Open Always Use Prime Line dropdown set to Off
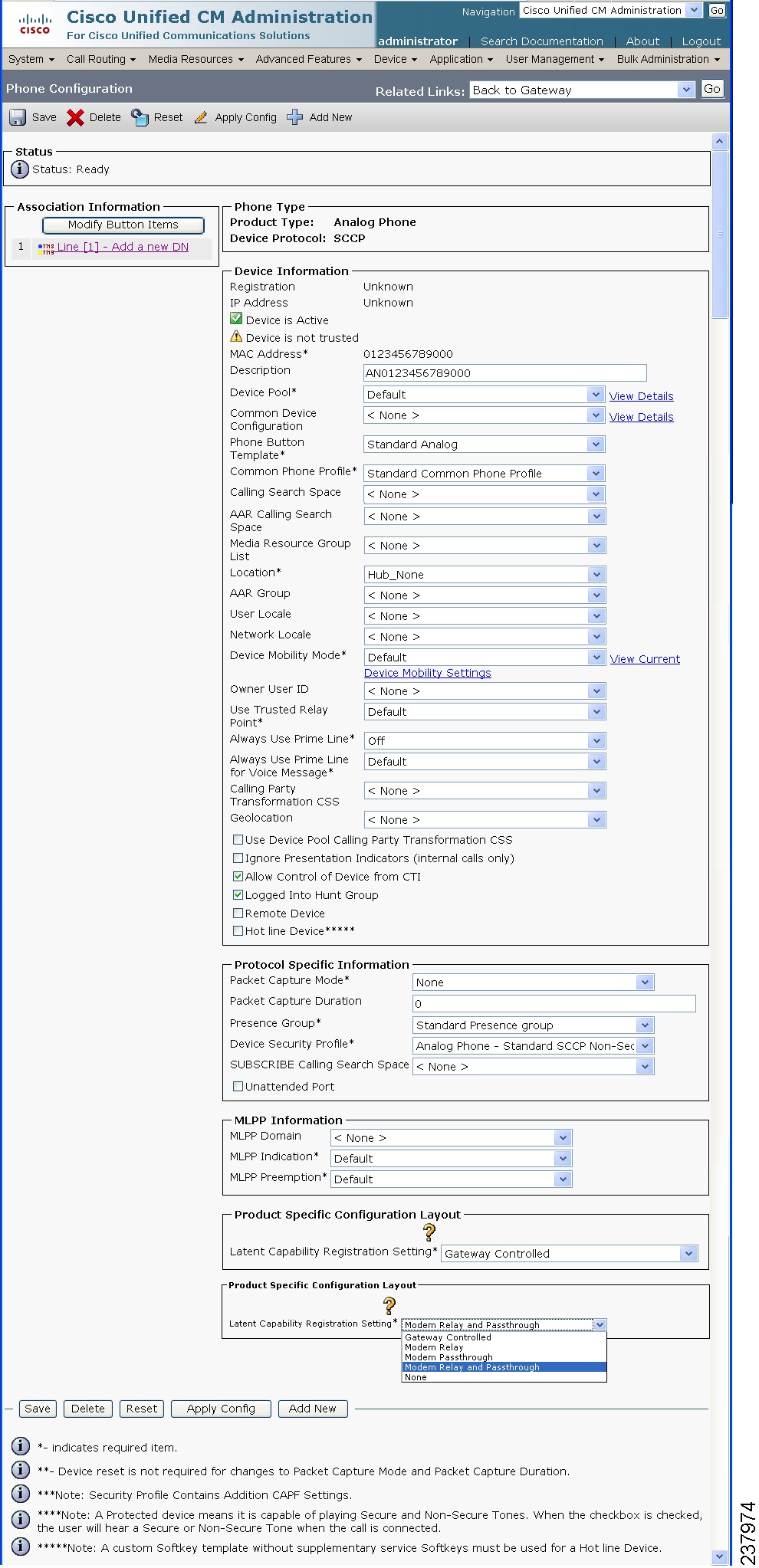The height and width of the screenshot is (1568, 759). click(x=485, y=741)
